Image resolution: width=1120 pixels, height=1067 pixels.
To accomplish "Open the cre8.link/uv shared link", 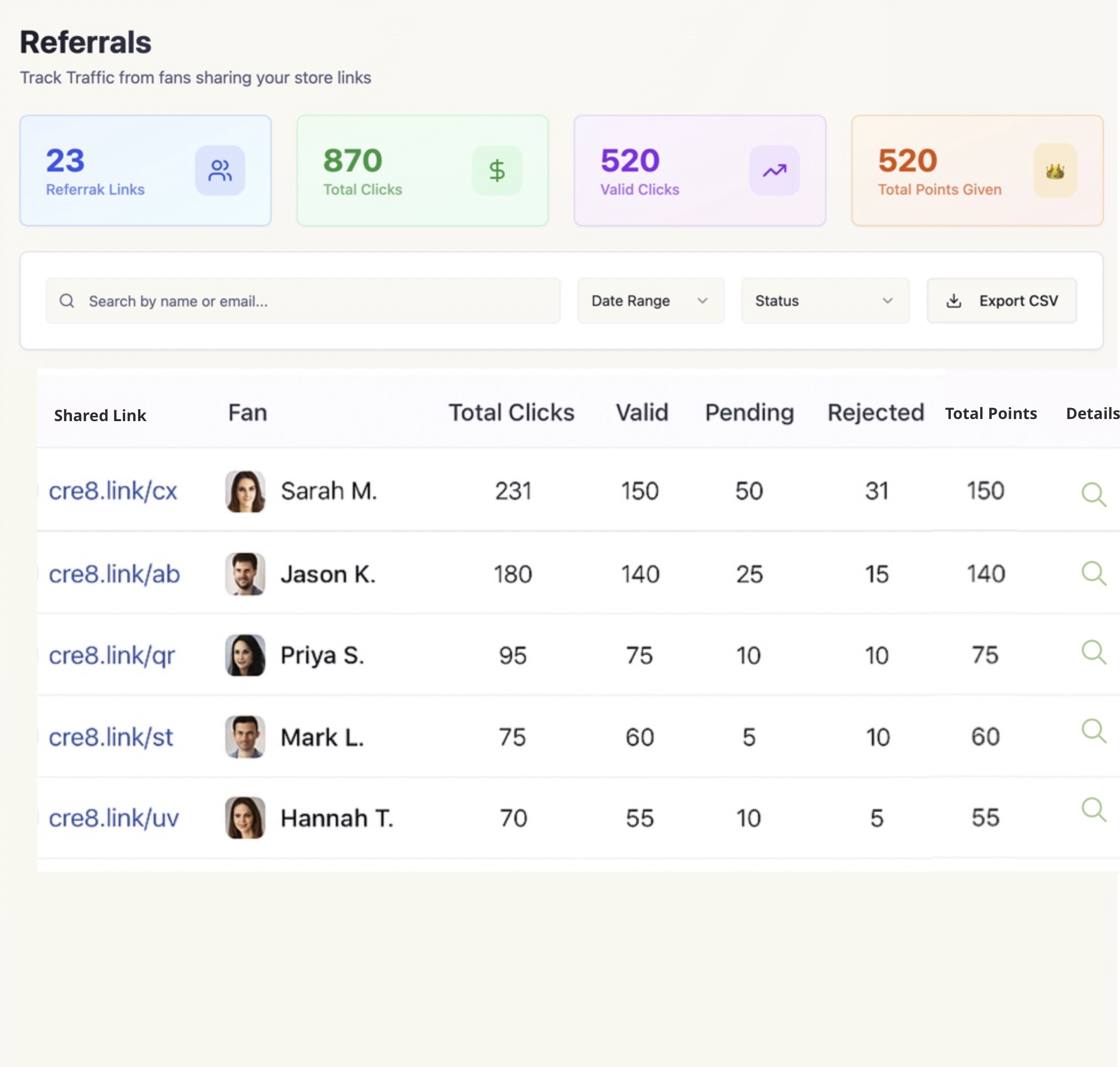I will click(x=113, y=818).
